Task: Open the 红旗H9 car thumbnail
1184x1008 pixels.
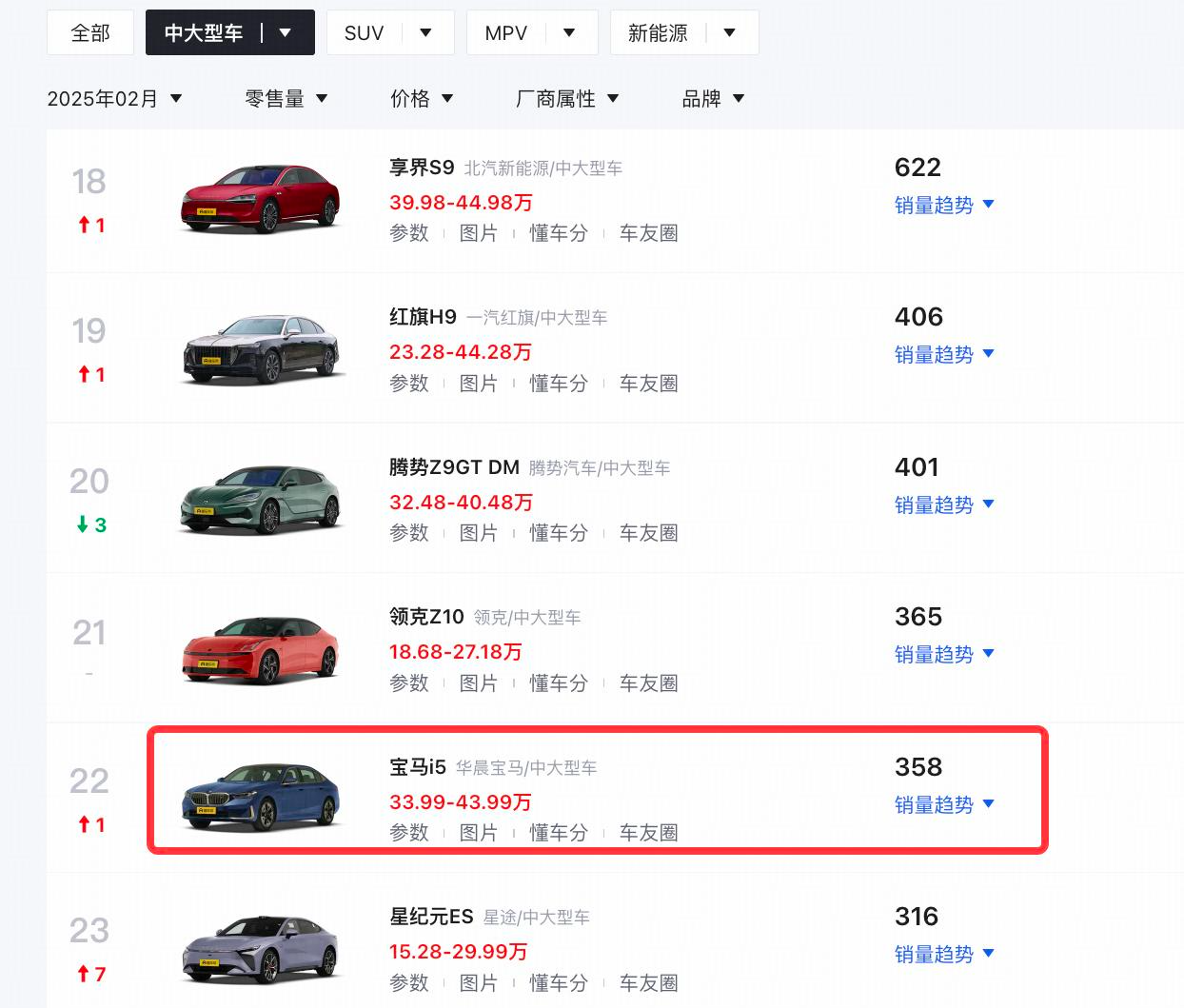Action: (260, 349)
